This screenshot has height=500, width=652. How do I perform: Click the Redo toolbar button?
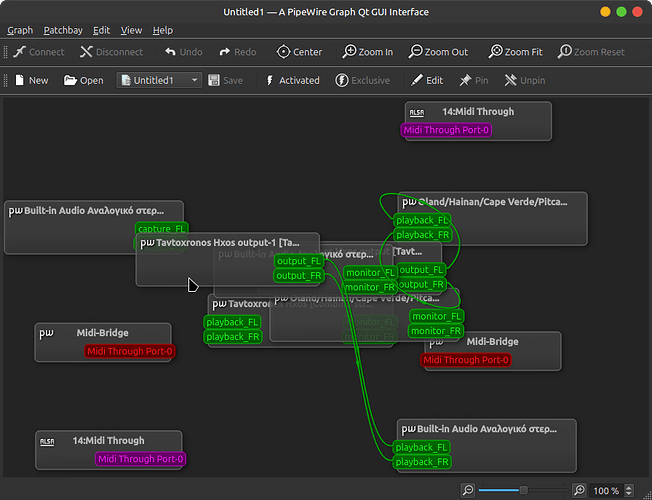pos(238,52)
